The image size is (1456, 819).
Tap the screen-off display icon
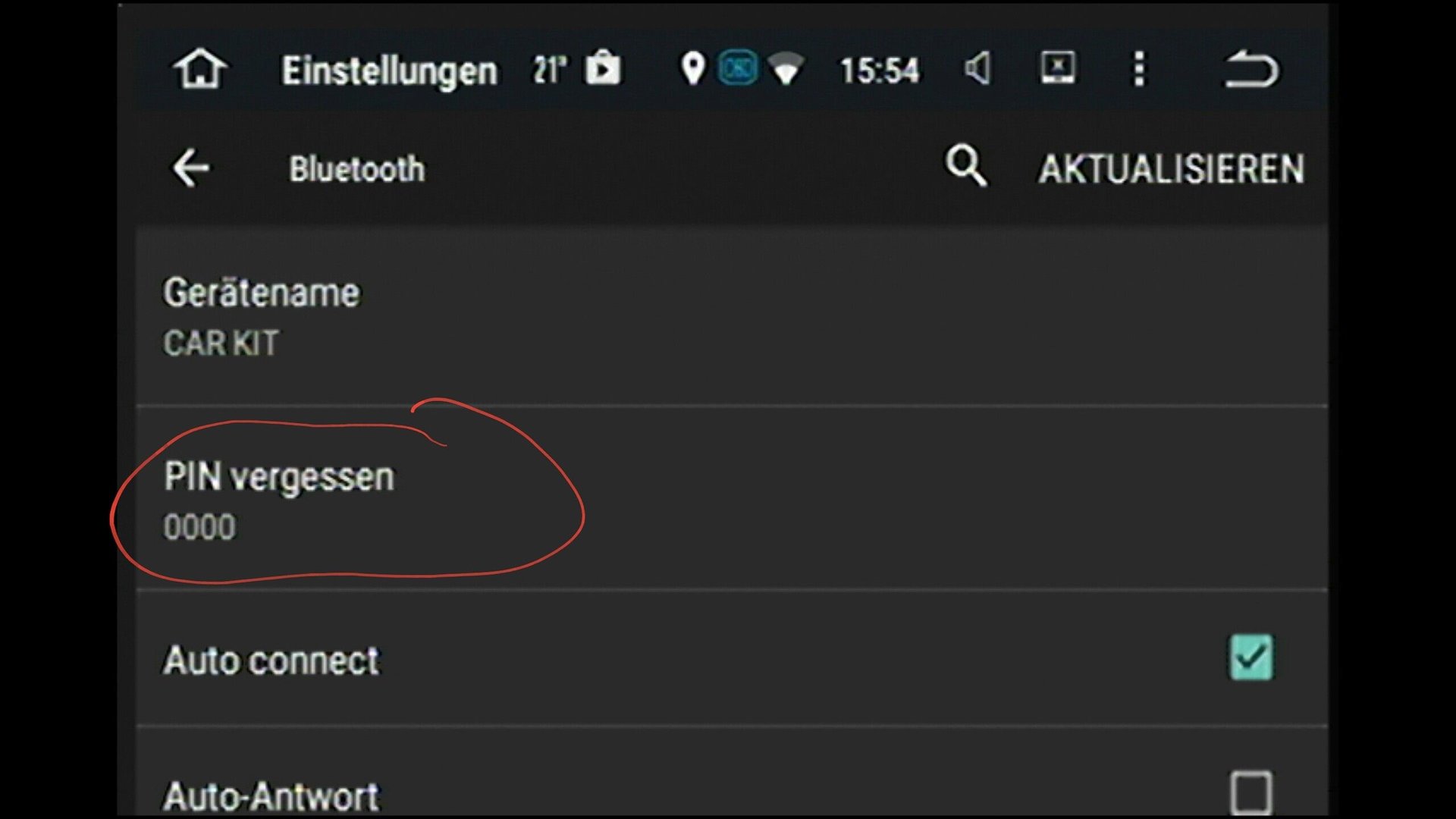point(1057,68)
